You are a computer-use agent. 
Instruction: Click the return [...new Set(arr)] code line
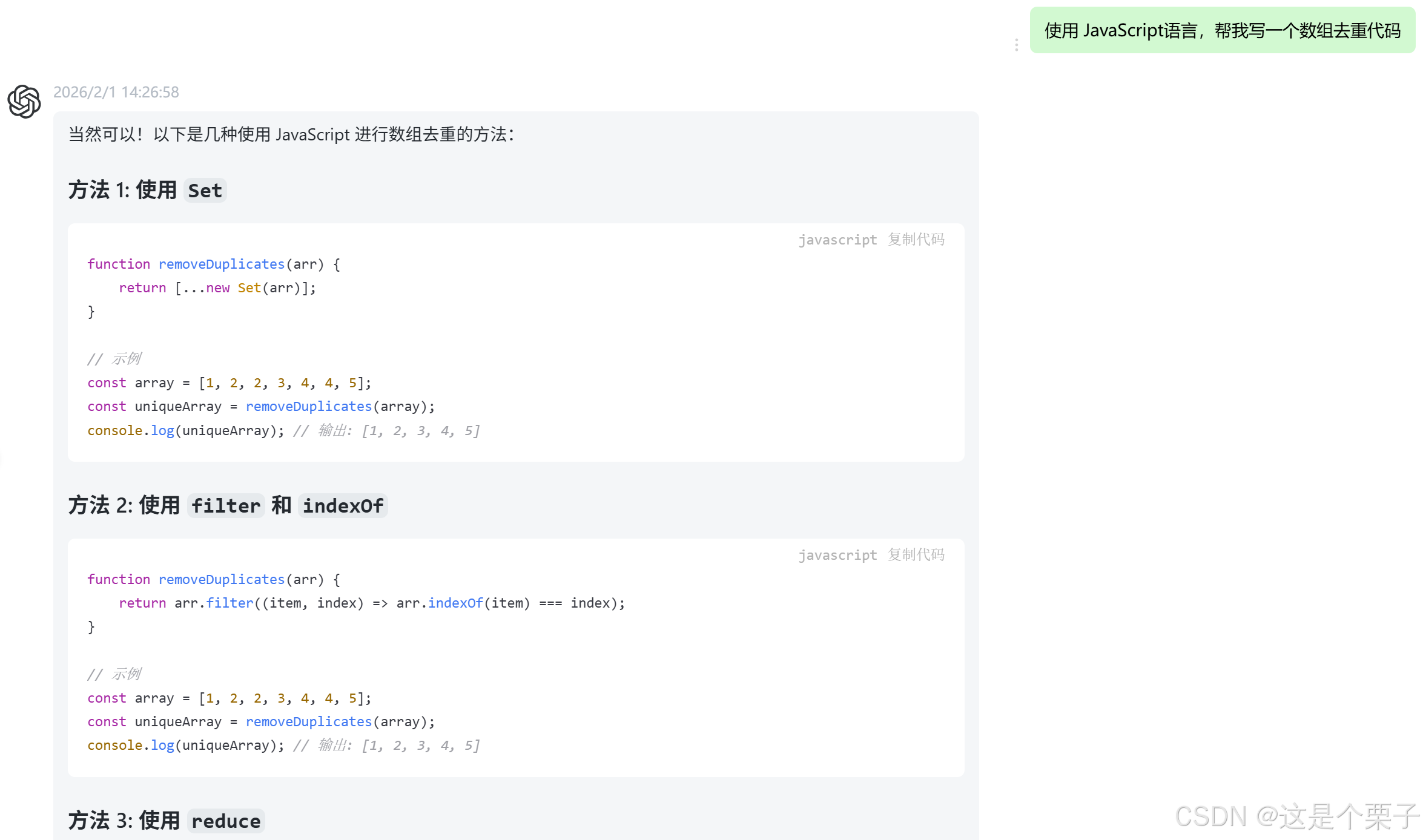217,288
